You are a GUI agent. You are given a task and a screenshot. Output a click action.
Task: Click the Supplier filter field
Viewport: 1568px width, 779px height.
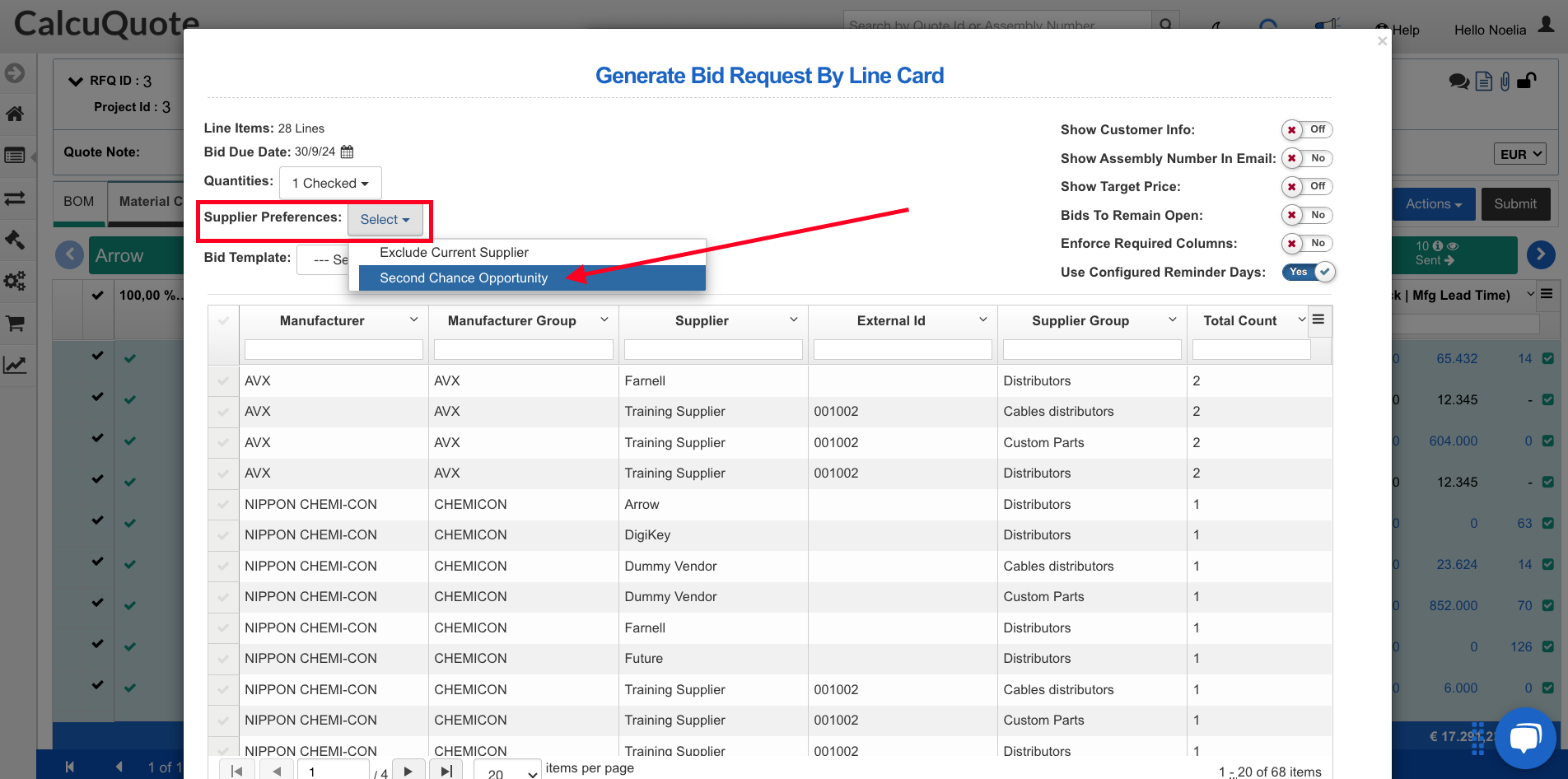(713, 350)
